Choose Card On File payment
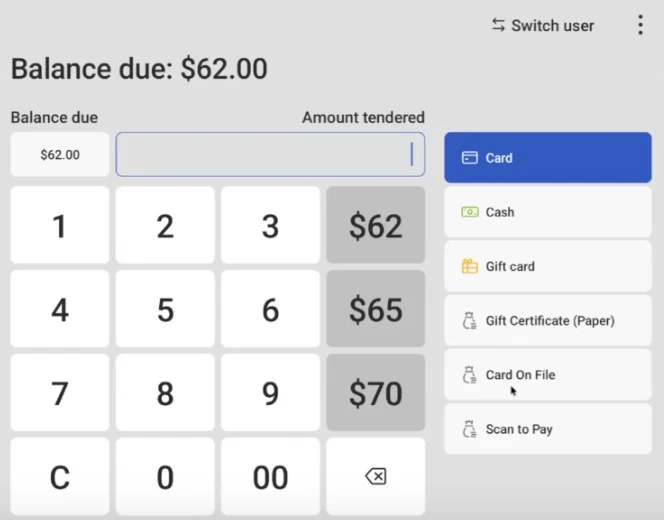Viewport: 664px width, 520px height. [x=548, y=375]
